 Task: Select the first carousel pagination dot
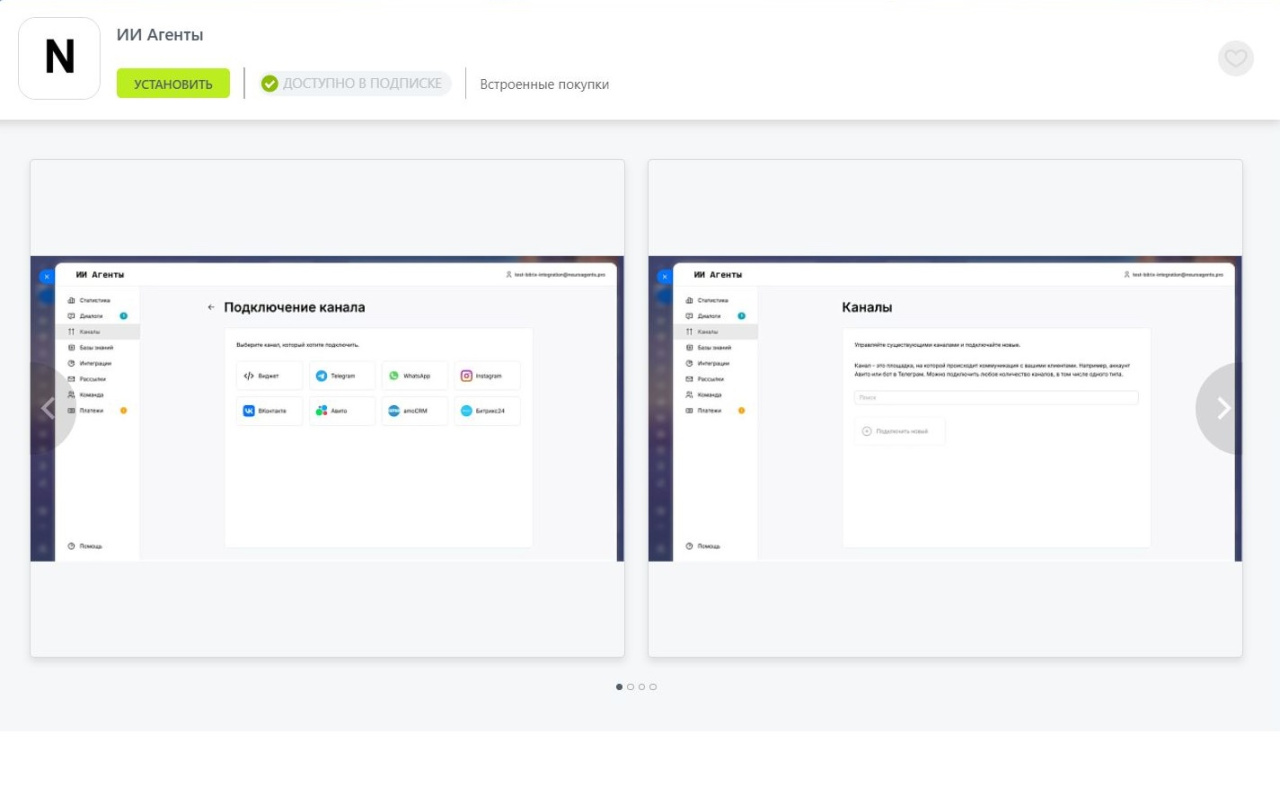[x=619, y=687]
